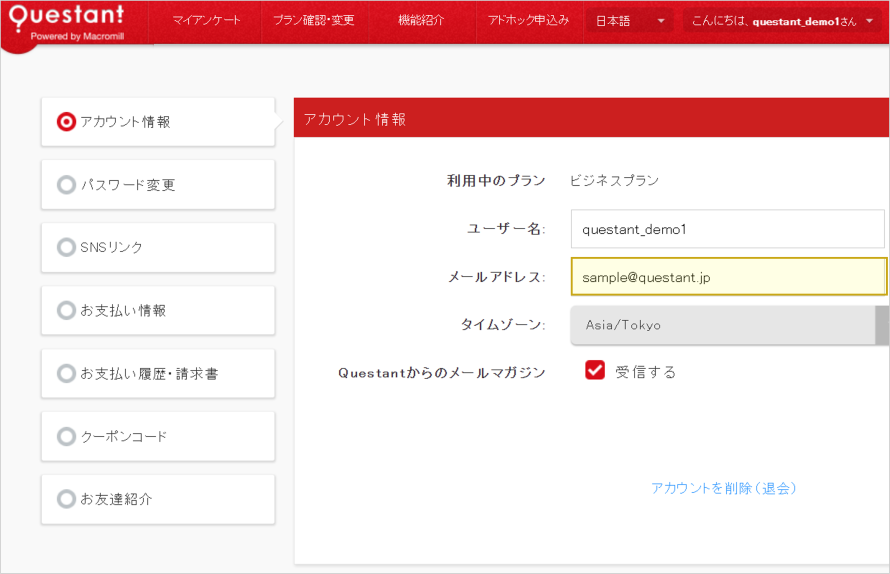This screenshot has height=574, width=890.
Task: Click the アカウント情報 panel header
Action: tap(590, 119)
